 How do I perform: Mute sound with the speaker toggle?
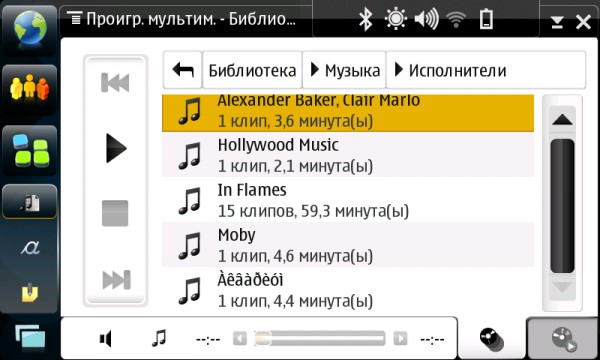point(106,339)
